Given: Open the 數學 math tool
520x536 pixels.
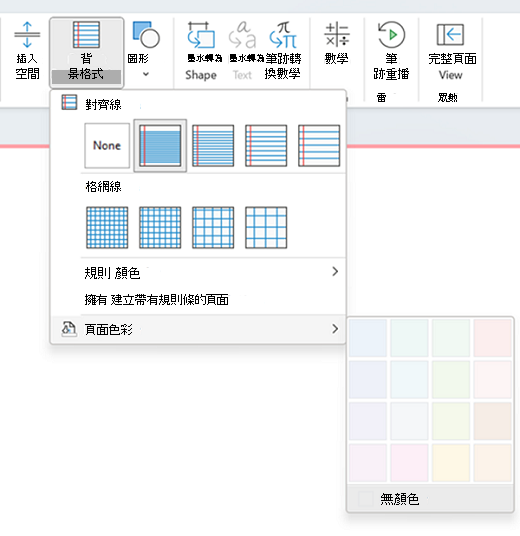Looking at the screenshot, I should point(336,43).
